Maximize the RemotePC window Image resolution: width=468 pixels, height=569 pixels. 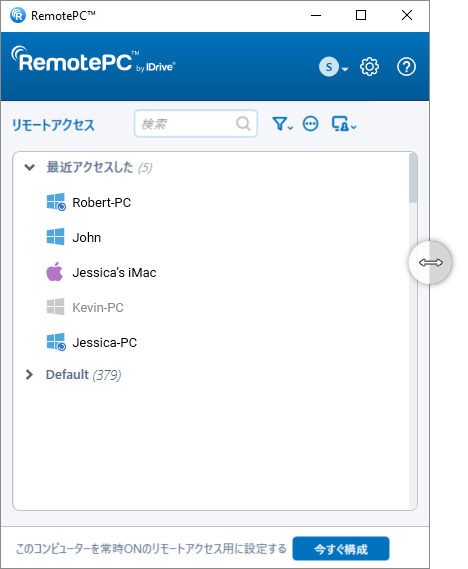(361, 15)
